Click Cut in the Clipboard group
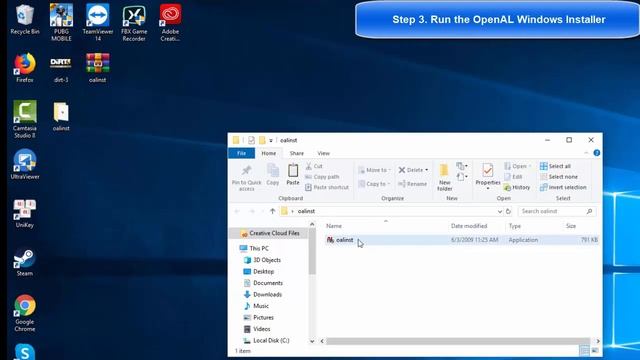Viewport: 640px width, 360px height. pyautogui.click(x=314, y=166)
